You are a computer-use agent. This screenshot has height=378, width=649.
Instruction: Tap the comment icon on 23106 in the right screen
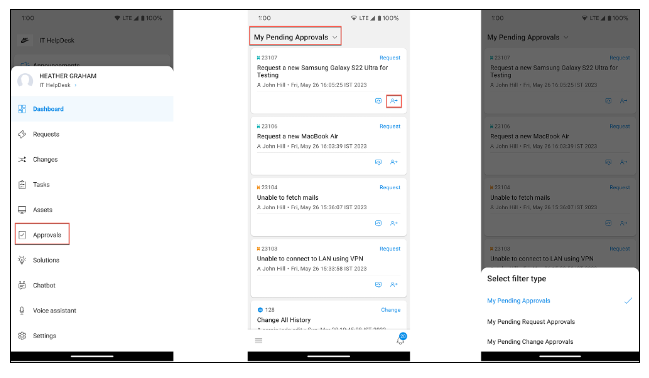pos(608,162)
